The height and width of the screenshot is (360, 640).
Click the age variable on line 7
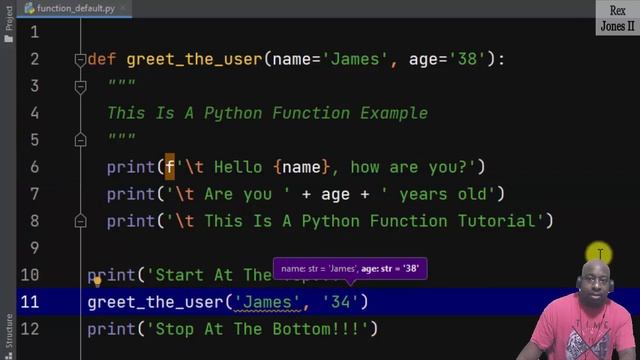335,194
